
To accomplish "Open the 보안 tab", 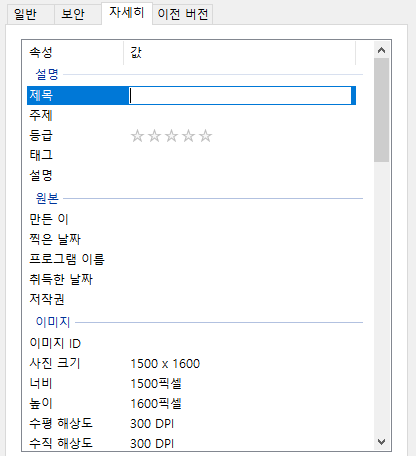I will click(78, 15).
